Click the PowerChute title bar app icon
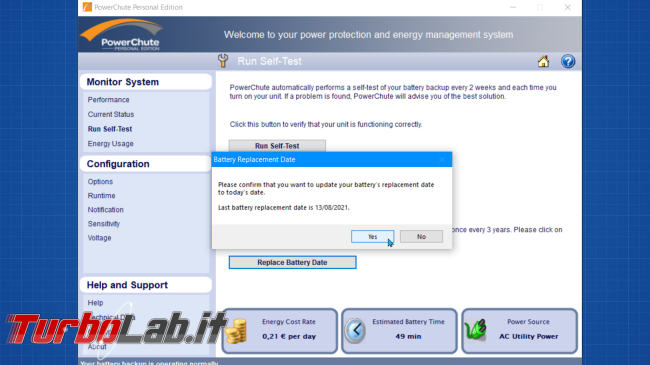The image size is (650, 365). click(87, 7)
